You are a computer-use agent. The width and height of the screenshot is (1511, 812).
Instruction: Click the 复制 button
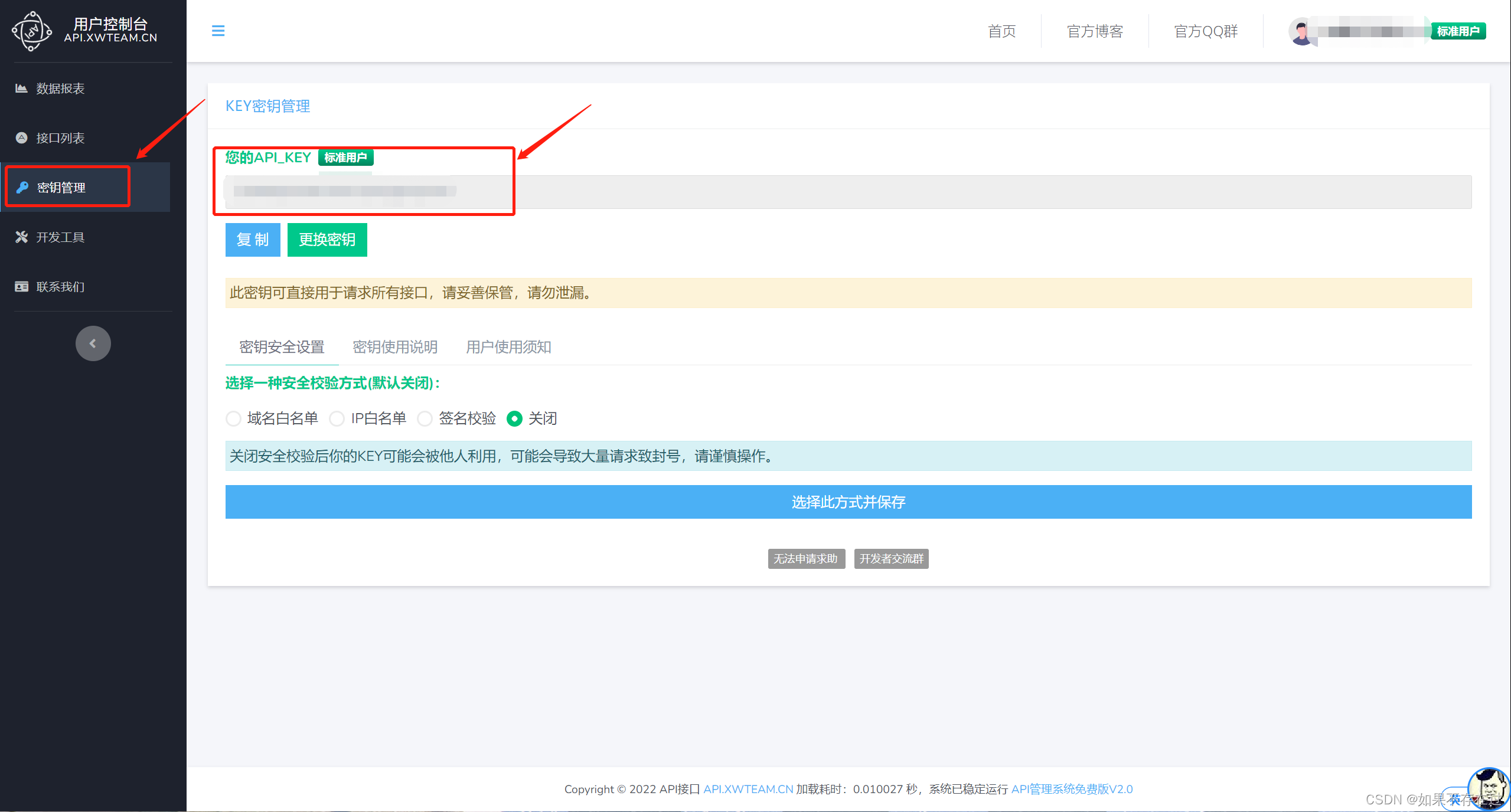coord(253,240)
